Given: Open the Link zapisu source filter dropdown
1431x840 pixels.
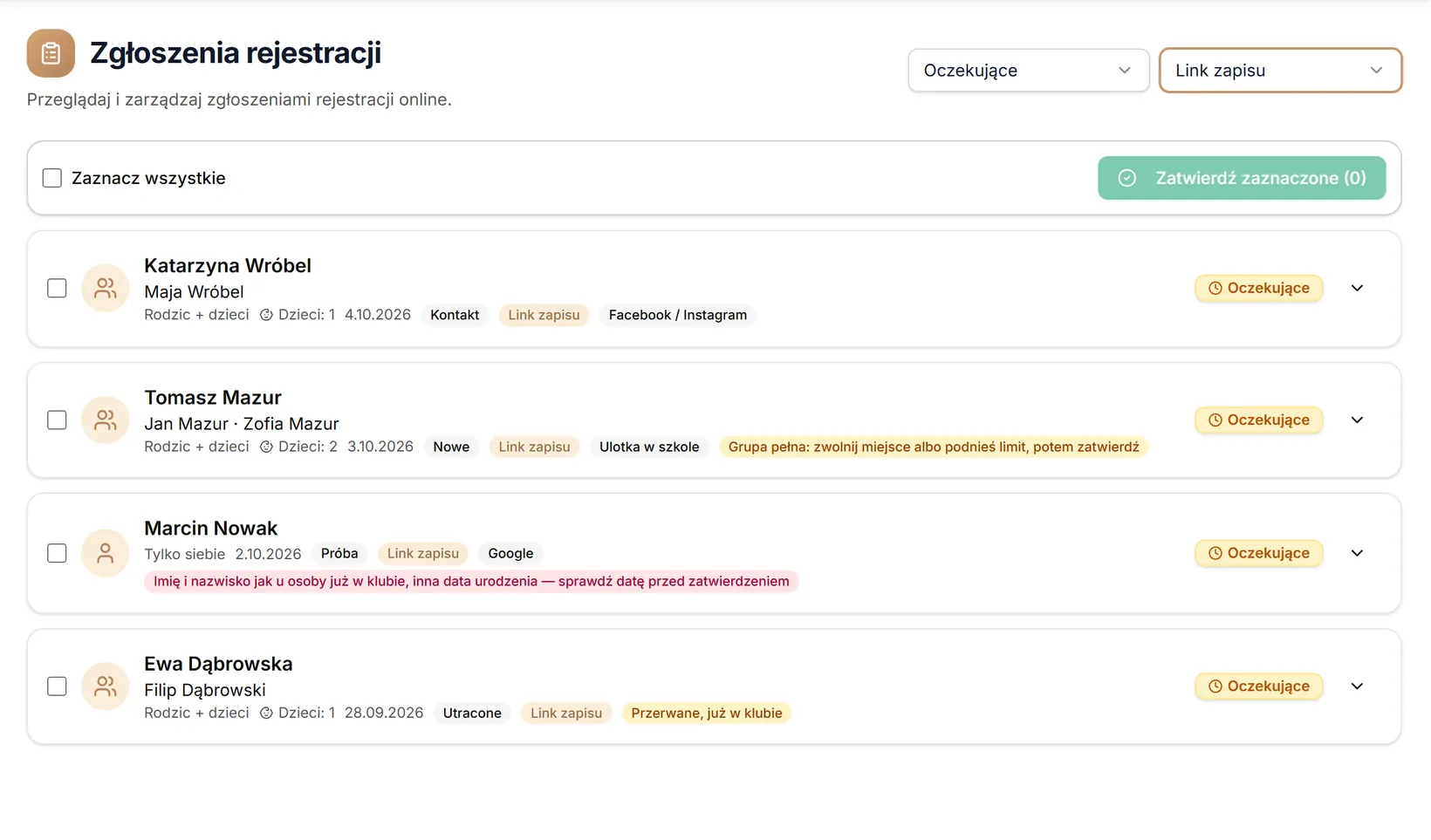Looking at the screenshot, I should coord(1280,71).
